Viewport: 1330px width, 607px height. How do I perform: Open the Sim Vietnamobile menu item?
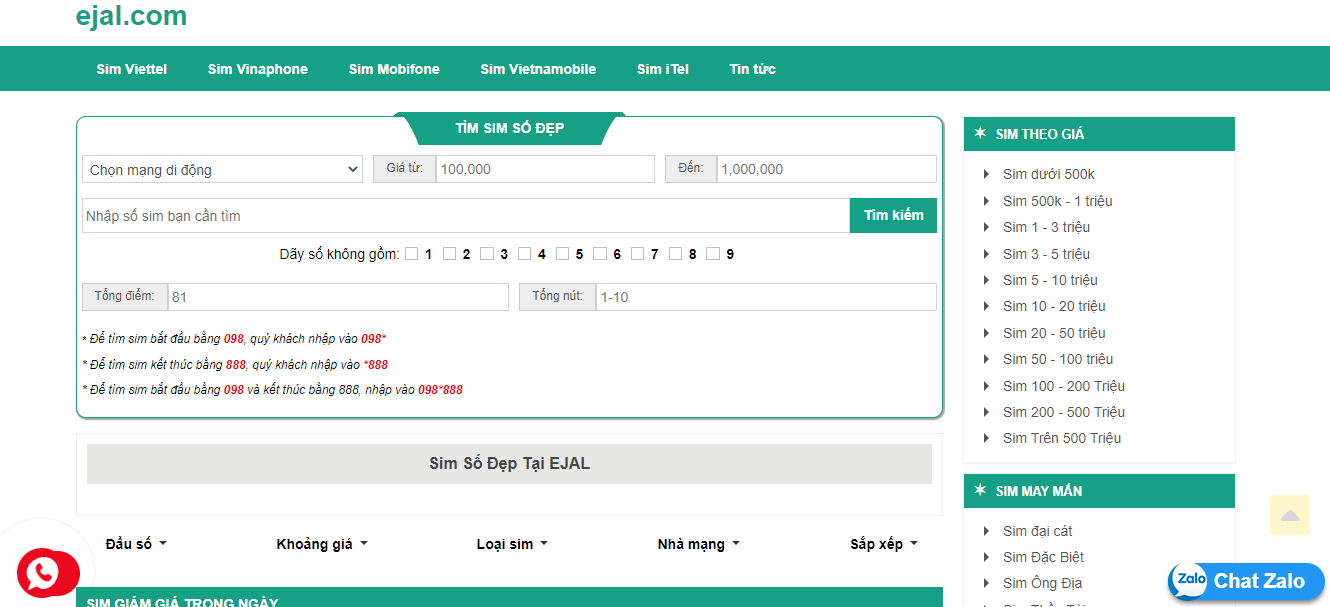[538, 69]
